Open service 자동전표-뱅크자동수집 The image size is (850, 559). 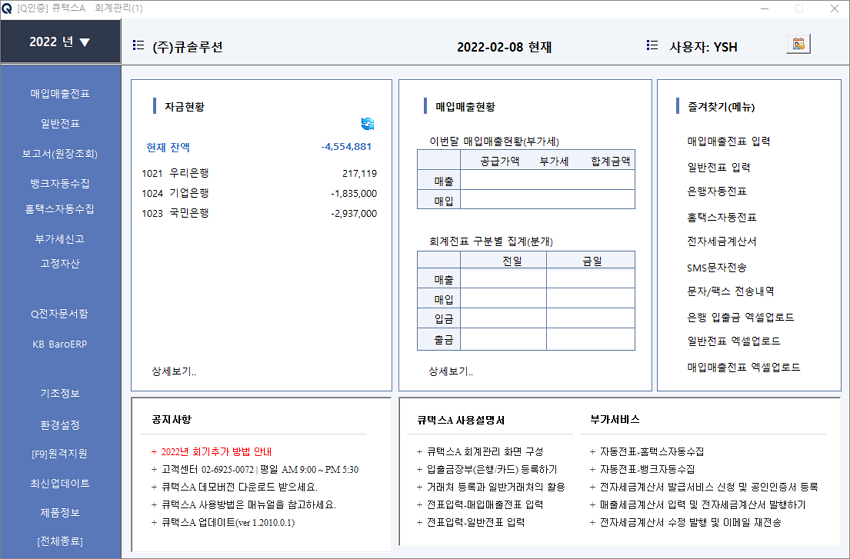tap(647, 470)
